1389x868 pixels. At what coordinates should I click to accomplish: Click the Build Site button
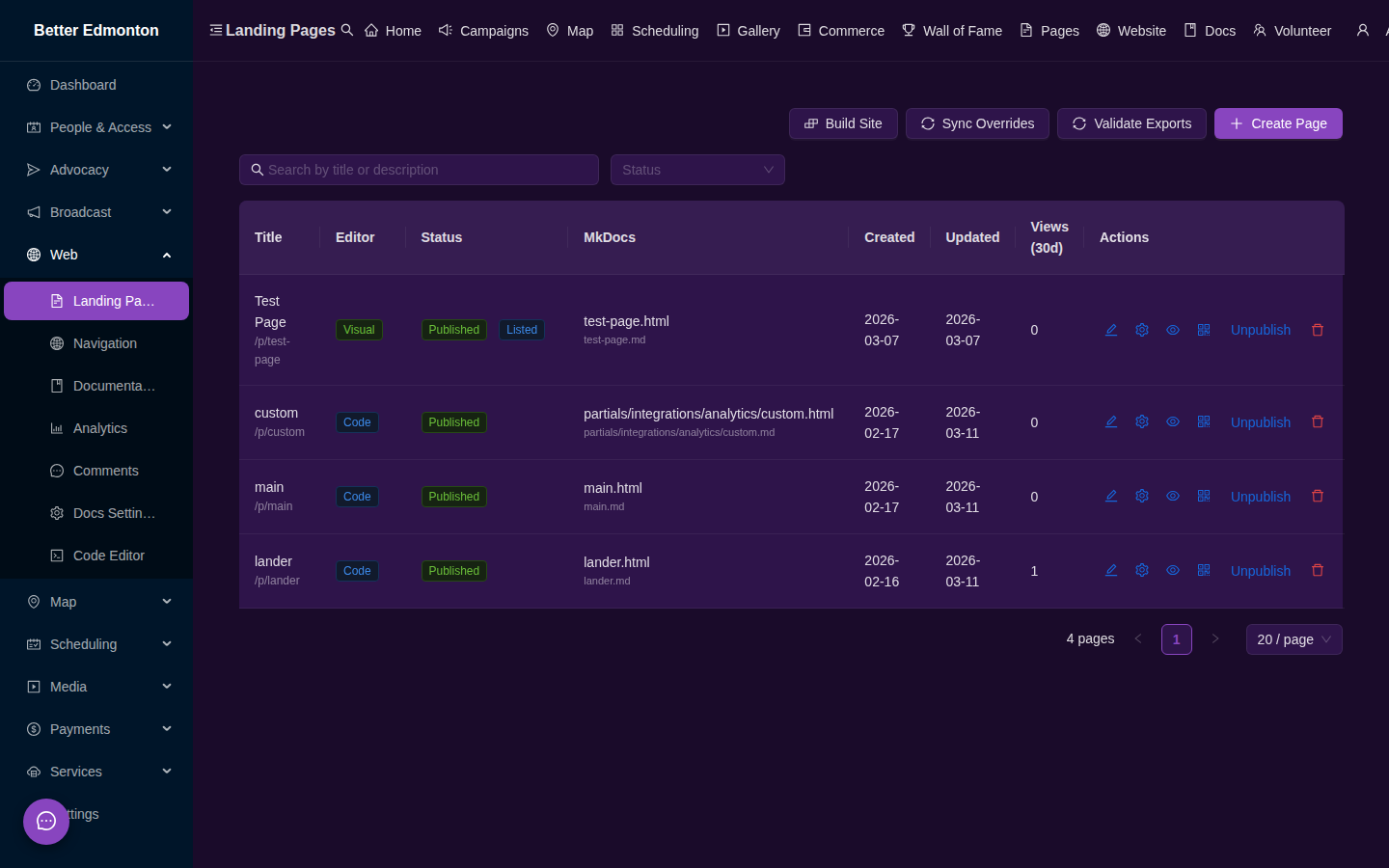pyautogui.click(x=843, y=123)
